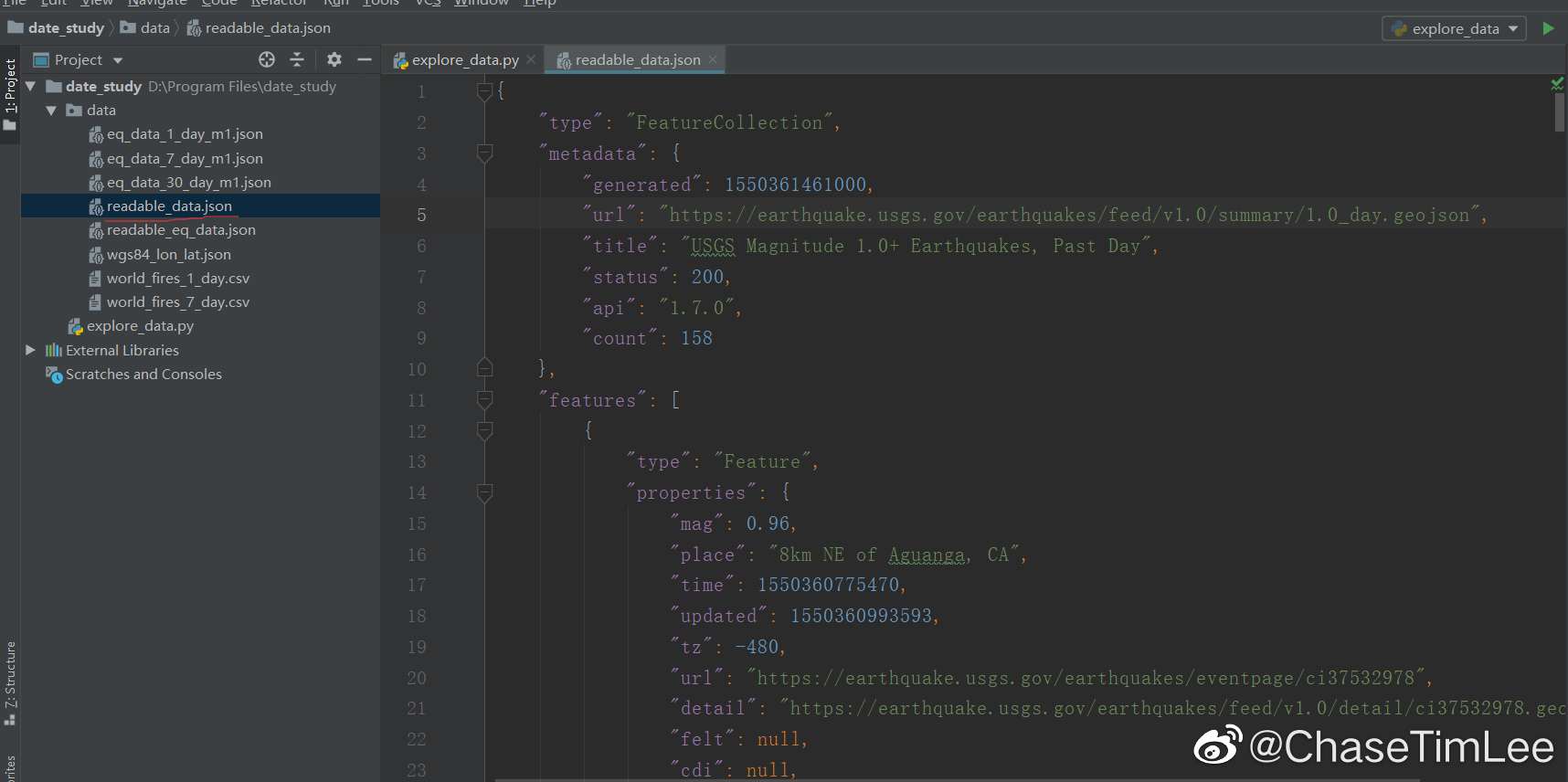Image resolution: width=1568 pixels, height=782 pixels.
Task: Collapse the data folder tree node
Action: pos(51,111)
